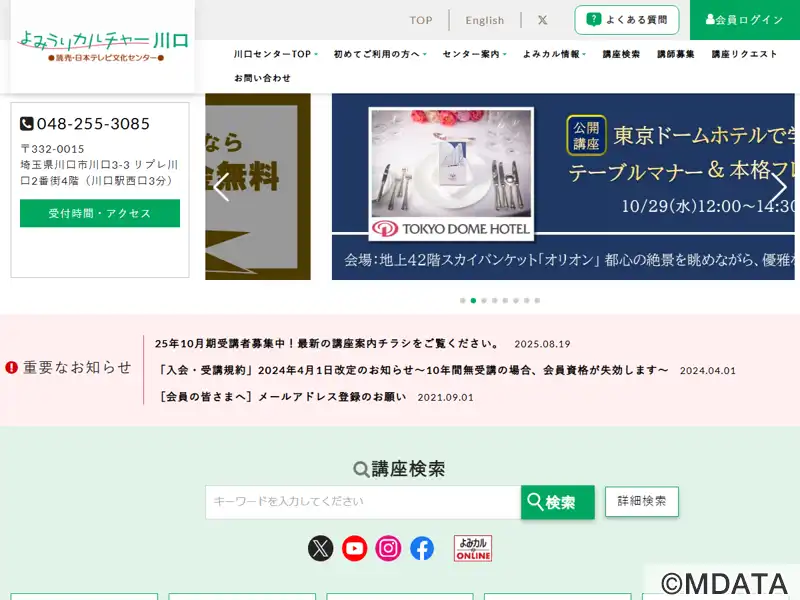
Task: Advance carousel with right arrow
Action: (779, 187)
